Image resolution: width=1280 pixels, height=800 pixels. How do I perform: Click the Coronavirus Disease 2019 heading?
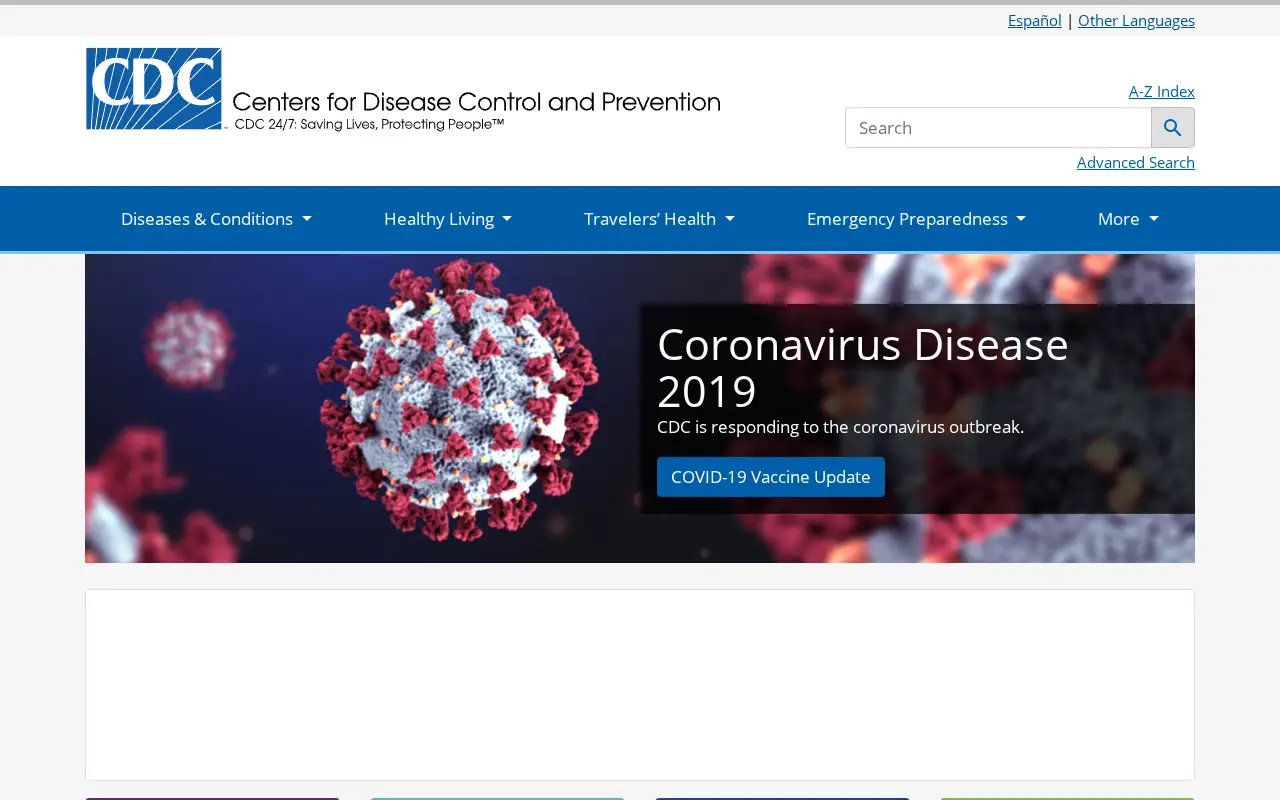(863, 367)
